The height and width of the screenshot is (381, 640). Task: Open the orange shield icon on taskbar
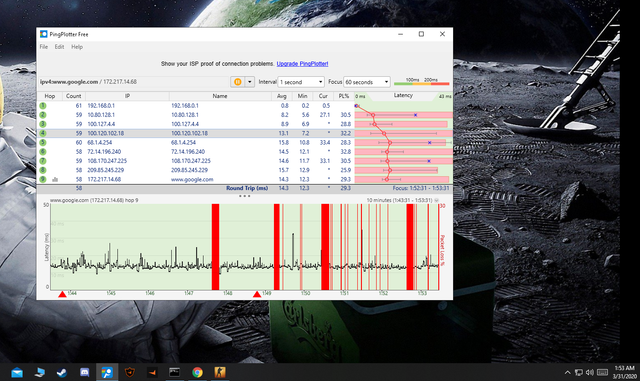pyautogui.click(x=129, y=372)
